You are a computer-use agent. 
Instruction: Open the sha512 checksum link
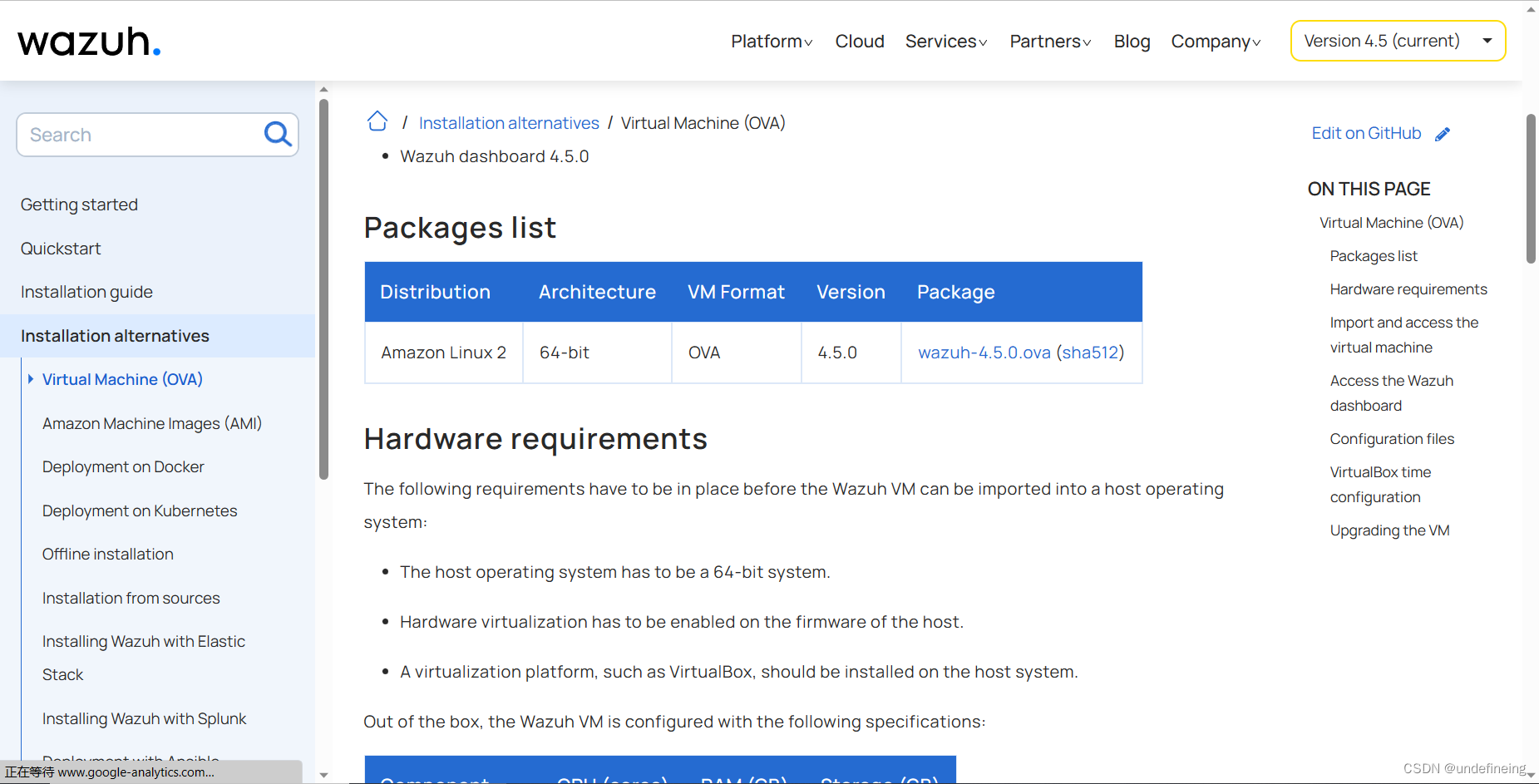point(1090,353)
